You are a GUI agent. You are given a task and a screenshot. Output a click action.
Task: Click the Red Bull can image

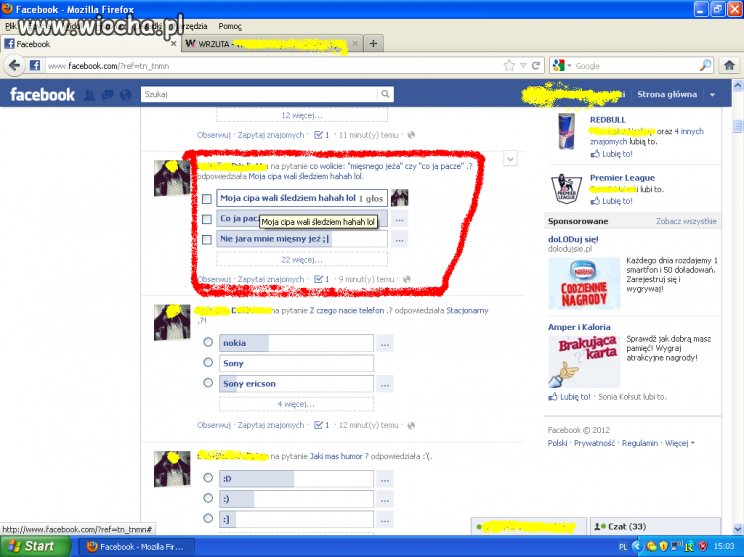(566, 131)
